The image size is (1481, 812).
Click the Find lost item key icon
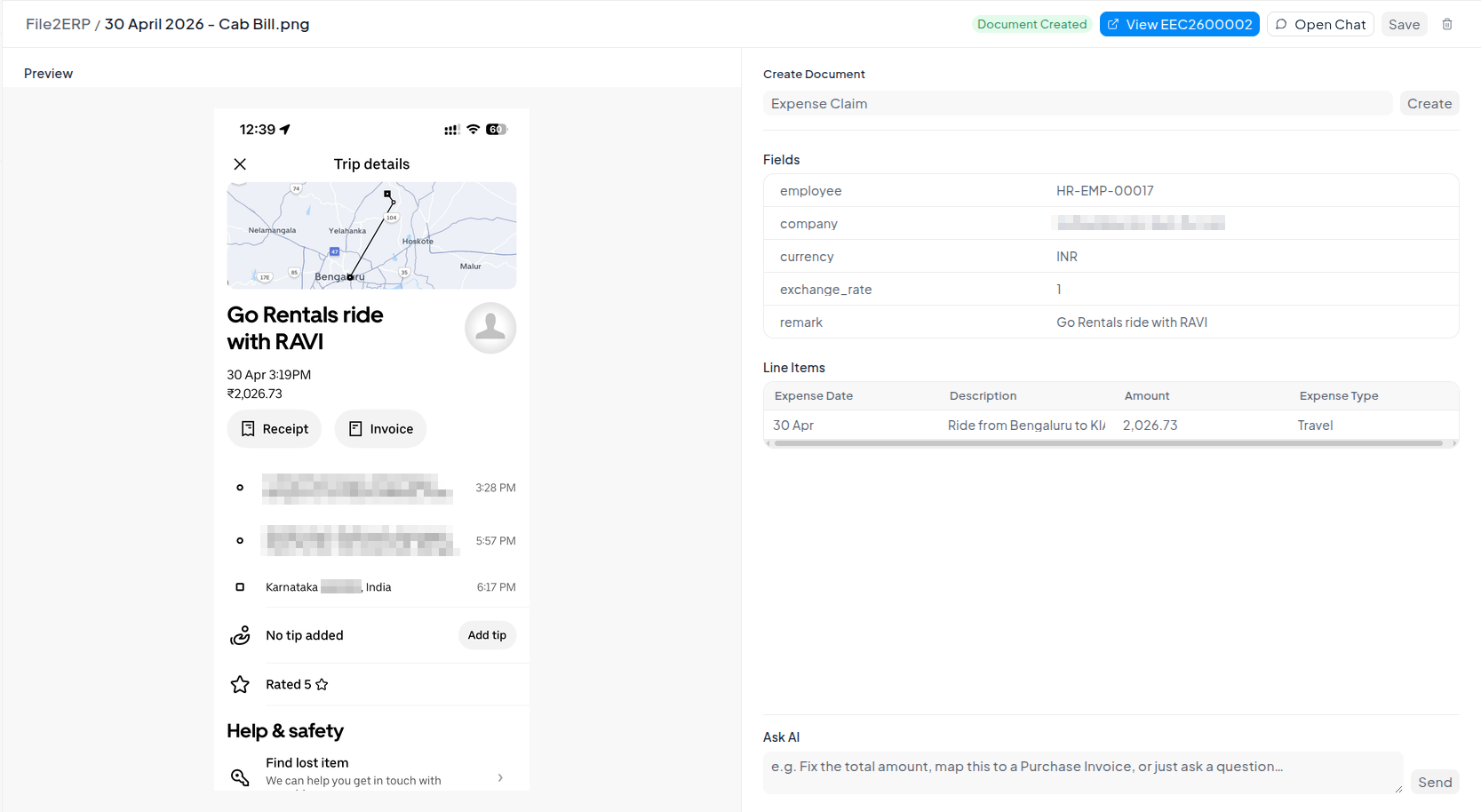[240, 777]
